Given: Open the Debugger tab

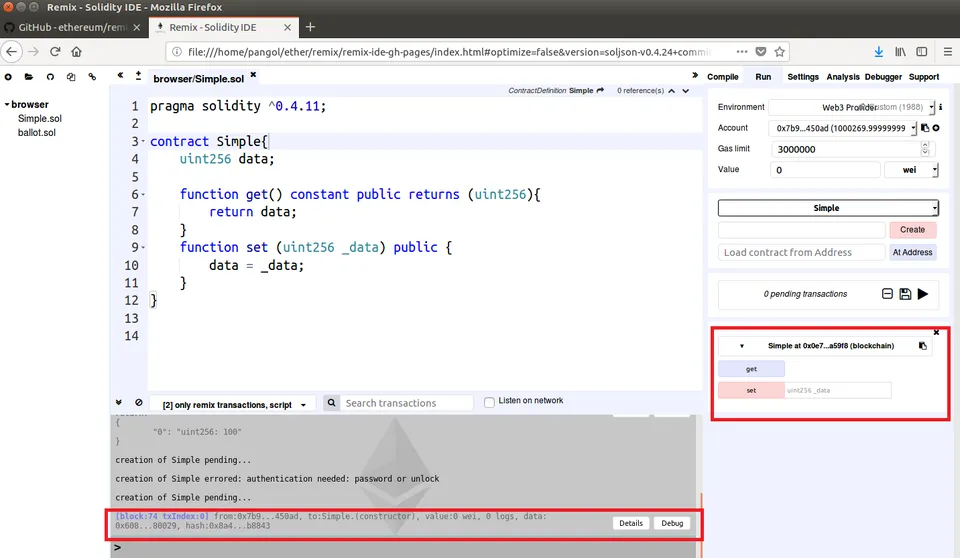Looking at the screenshot, I should [x=883, y=77].
